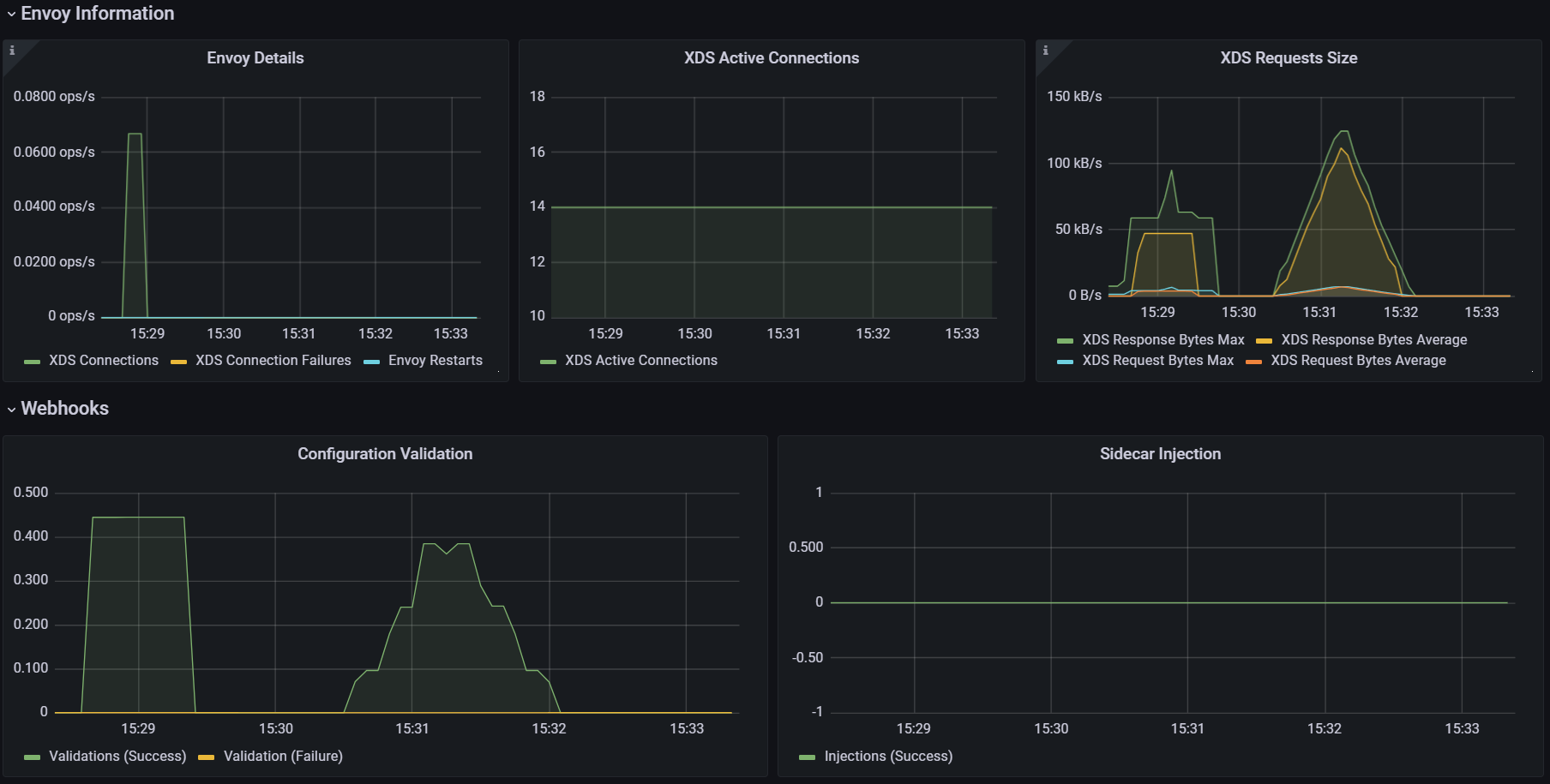This screenshot has width=1550, height=784.
Task: Collapse the Envoy Information row chevron
Action: coord(11,15)
